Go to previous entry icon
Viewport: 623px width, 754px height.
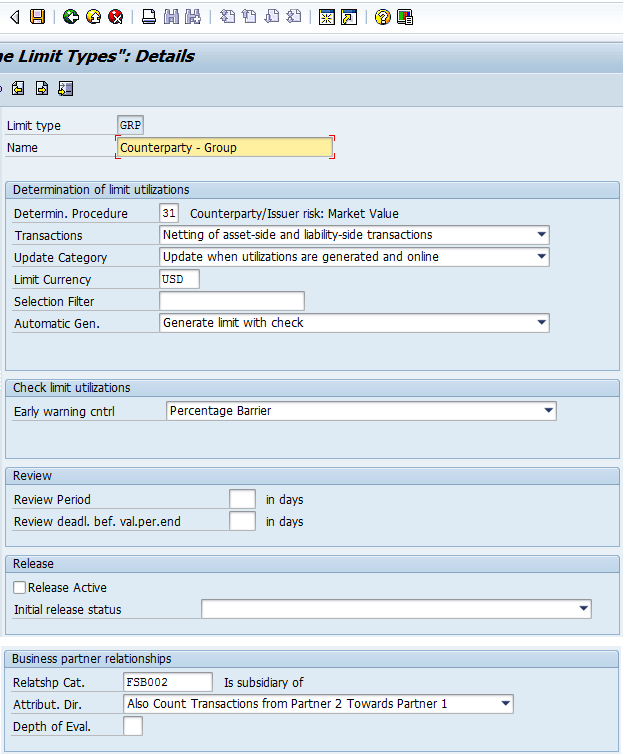[19, 89]
